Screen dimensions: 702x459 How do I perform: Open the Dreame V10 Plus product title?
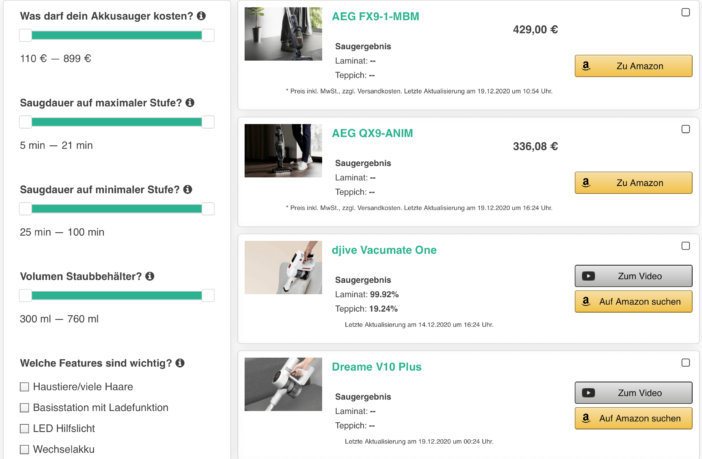tap(376, 367)
